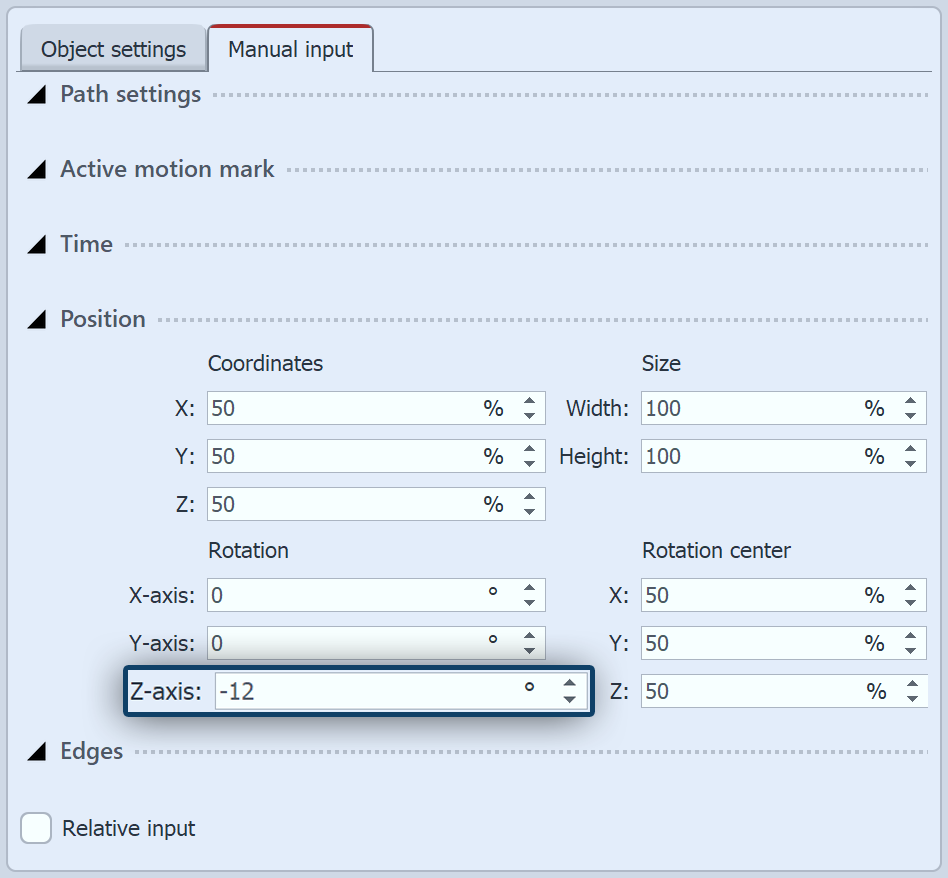The width and height of the screenshot is (948, 878).
Task: Decrease Y-axis rotation with down arrow
Action: (x=529, y=651)
